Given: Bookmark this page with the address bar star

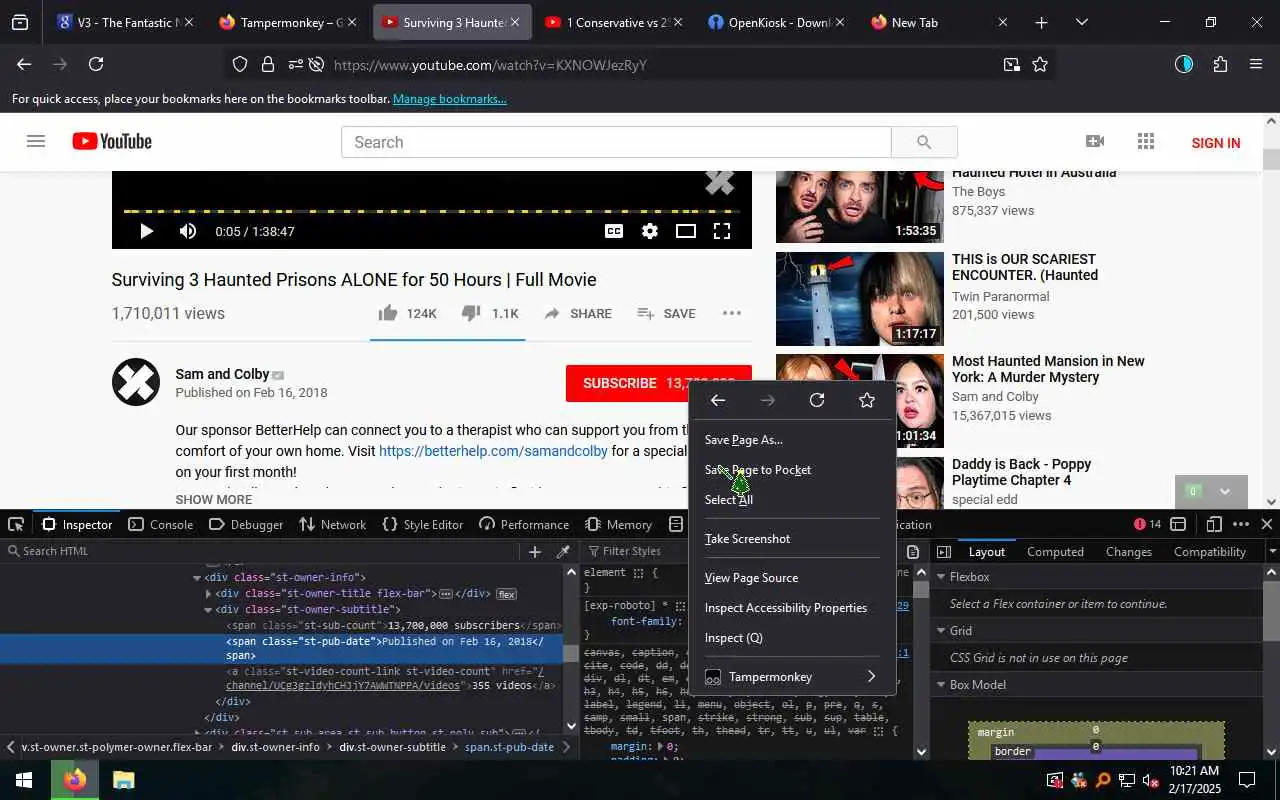Looking at the screenshot, I should [1040, 65].
